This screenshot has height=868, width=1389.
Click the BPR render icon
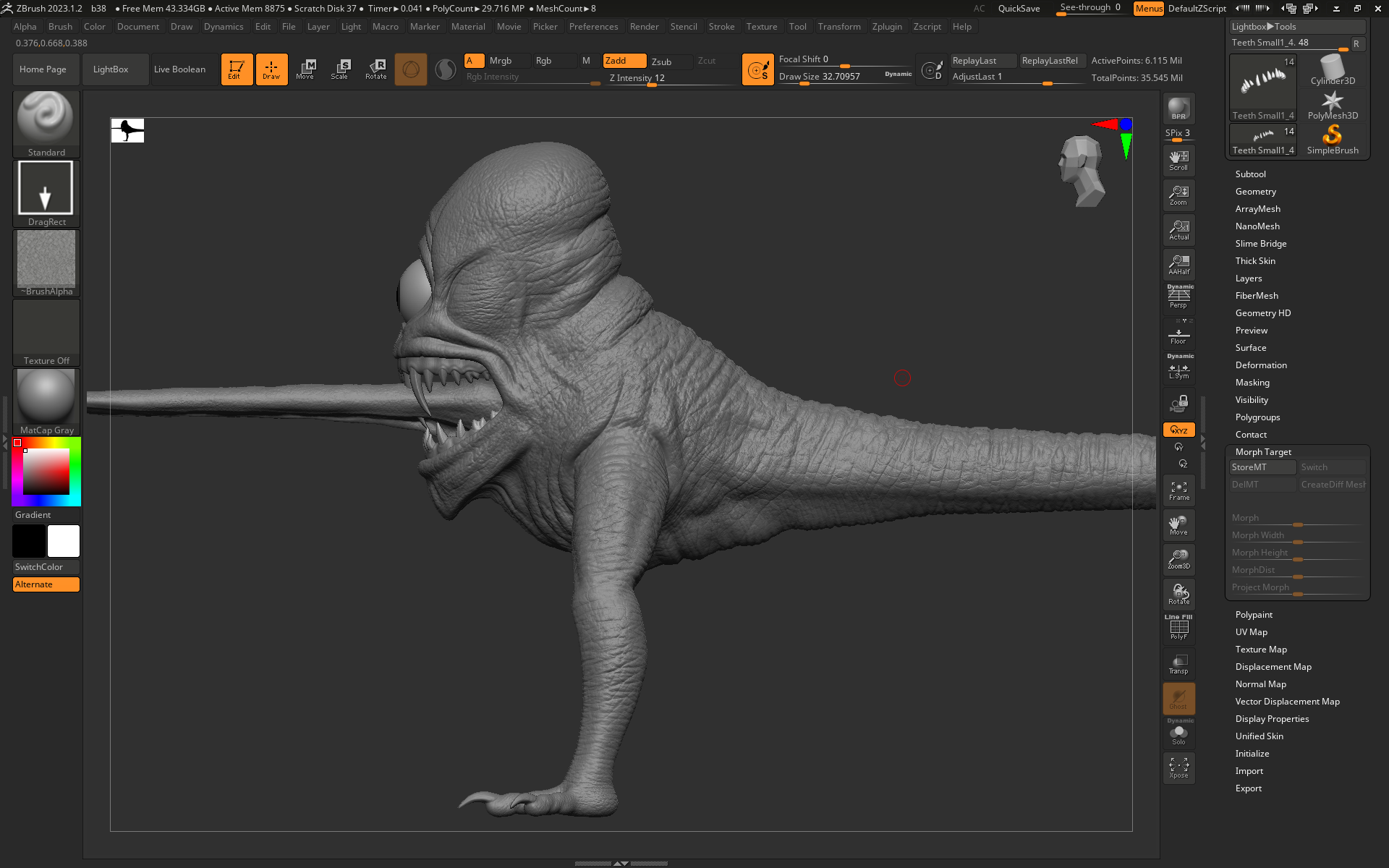1178,109
